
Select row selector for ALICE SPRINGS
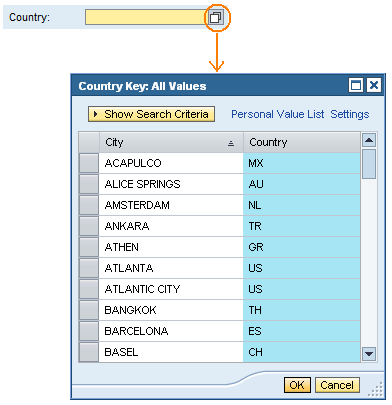(x=89, y=184)
